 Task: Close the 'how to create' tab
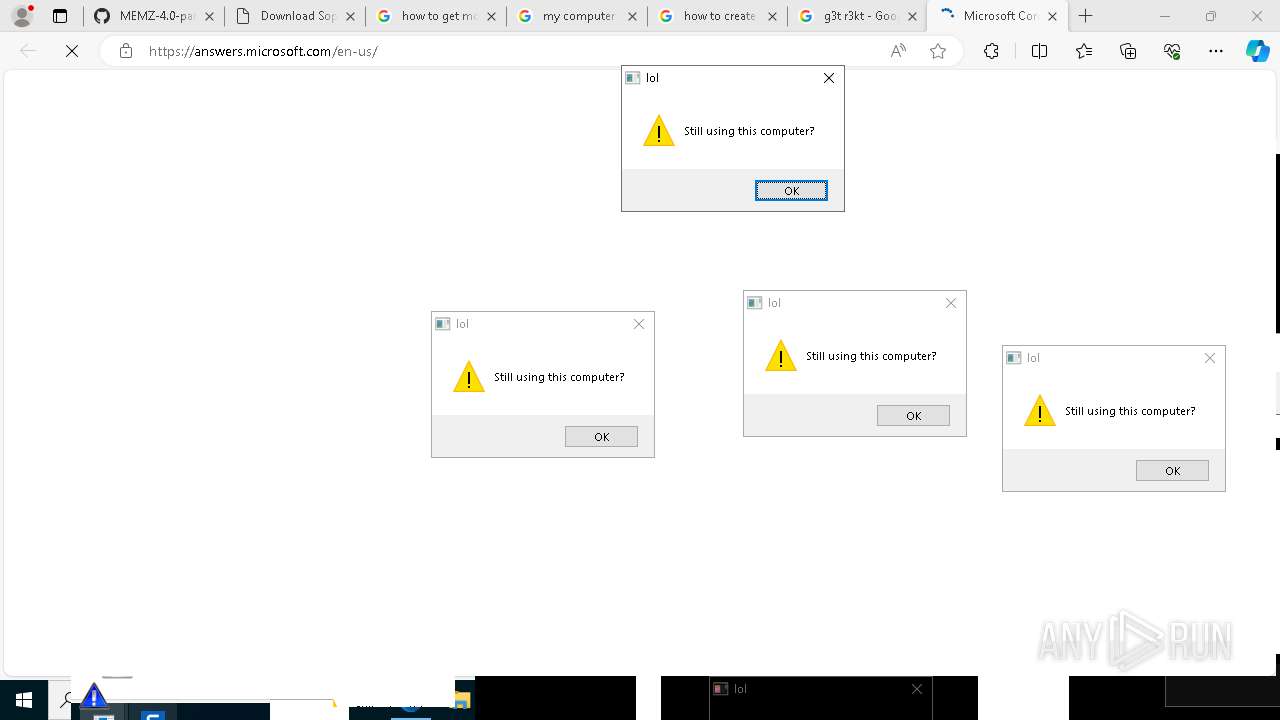(x=773, y=16)
